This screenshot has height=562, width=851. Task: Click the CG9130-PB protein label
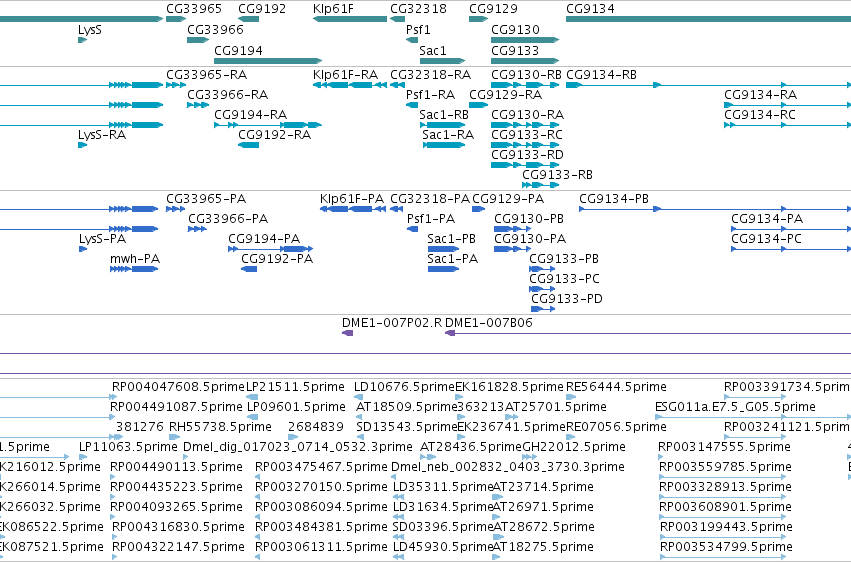pos(529,219)
